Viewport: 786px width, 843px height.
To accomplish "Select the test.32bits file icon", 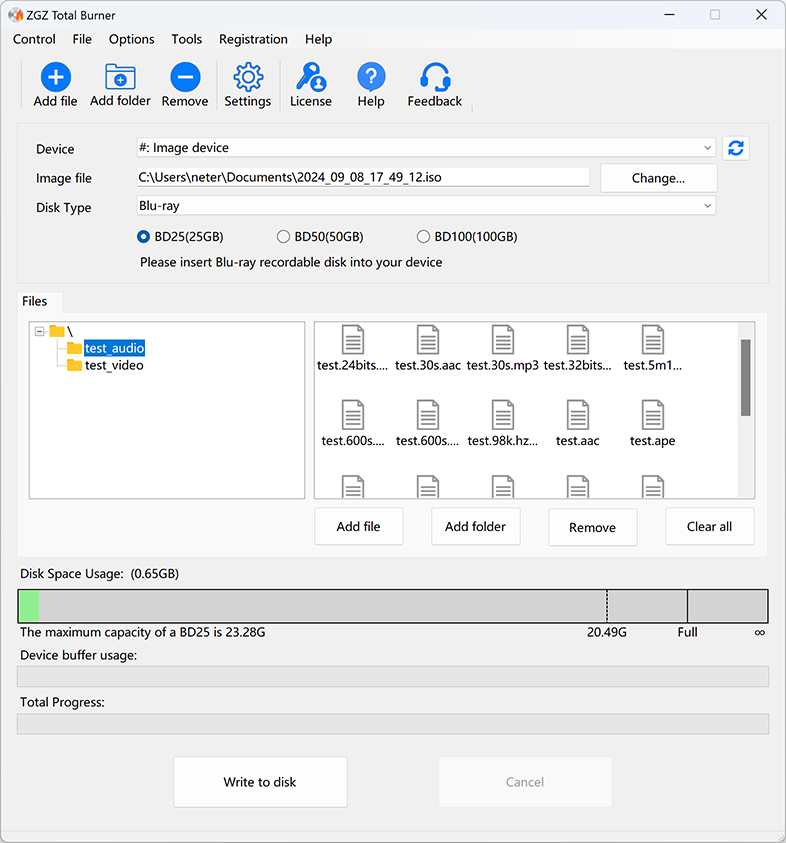I will pos(577,340).
